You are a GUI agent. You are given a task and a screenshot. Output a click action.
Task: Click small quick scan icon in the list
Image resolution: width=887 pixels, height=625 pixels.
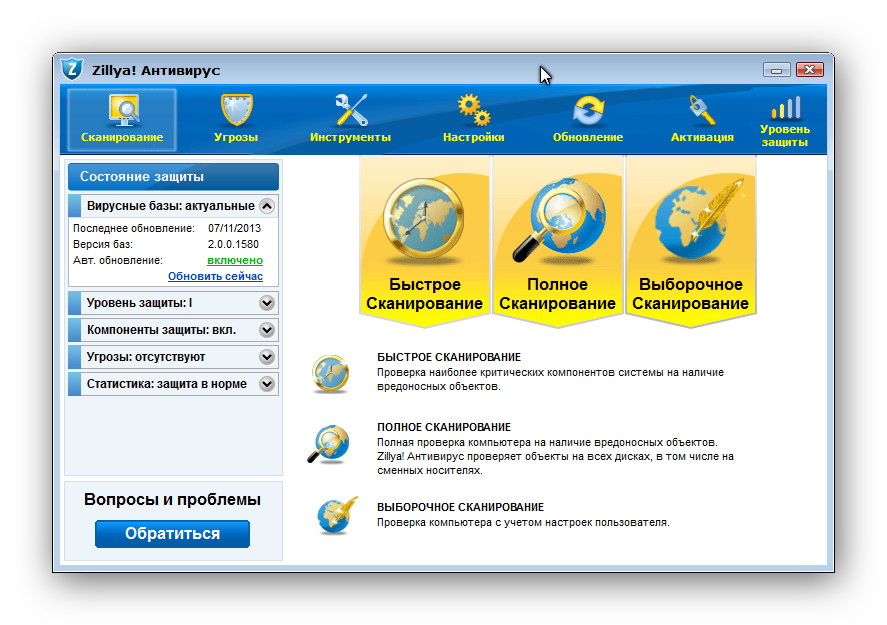coord(329,372)
